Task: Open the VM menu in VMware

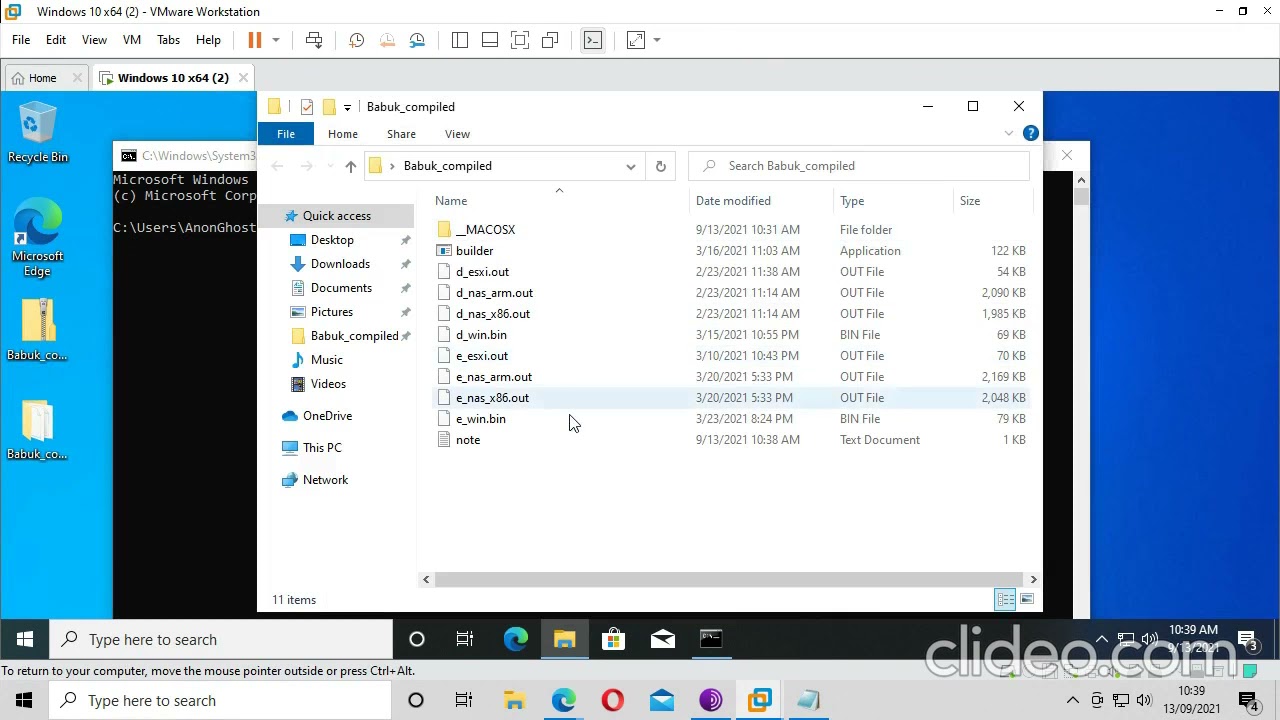Action: pyautogui.click(x=131, y=40)
